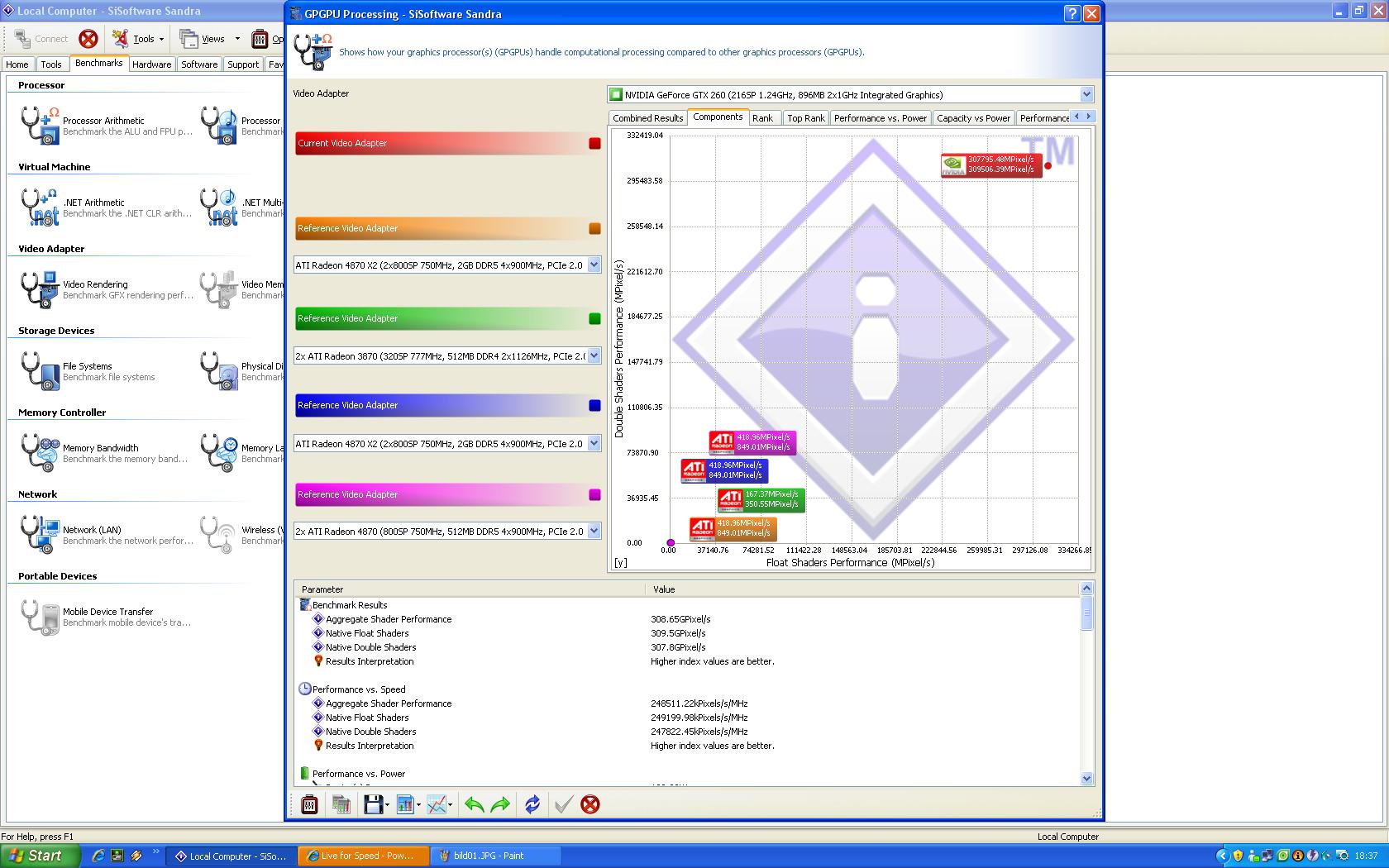Click the Options icon in the main toolbar
Screen dimensions: 1389x868
pyautogui.click(x=260, y=39)
